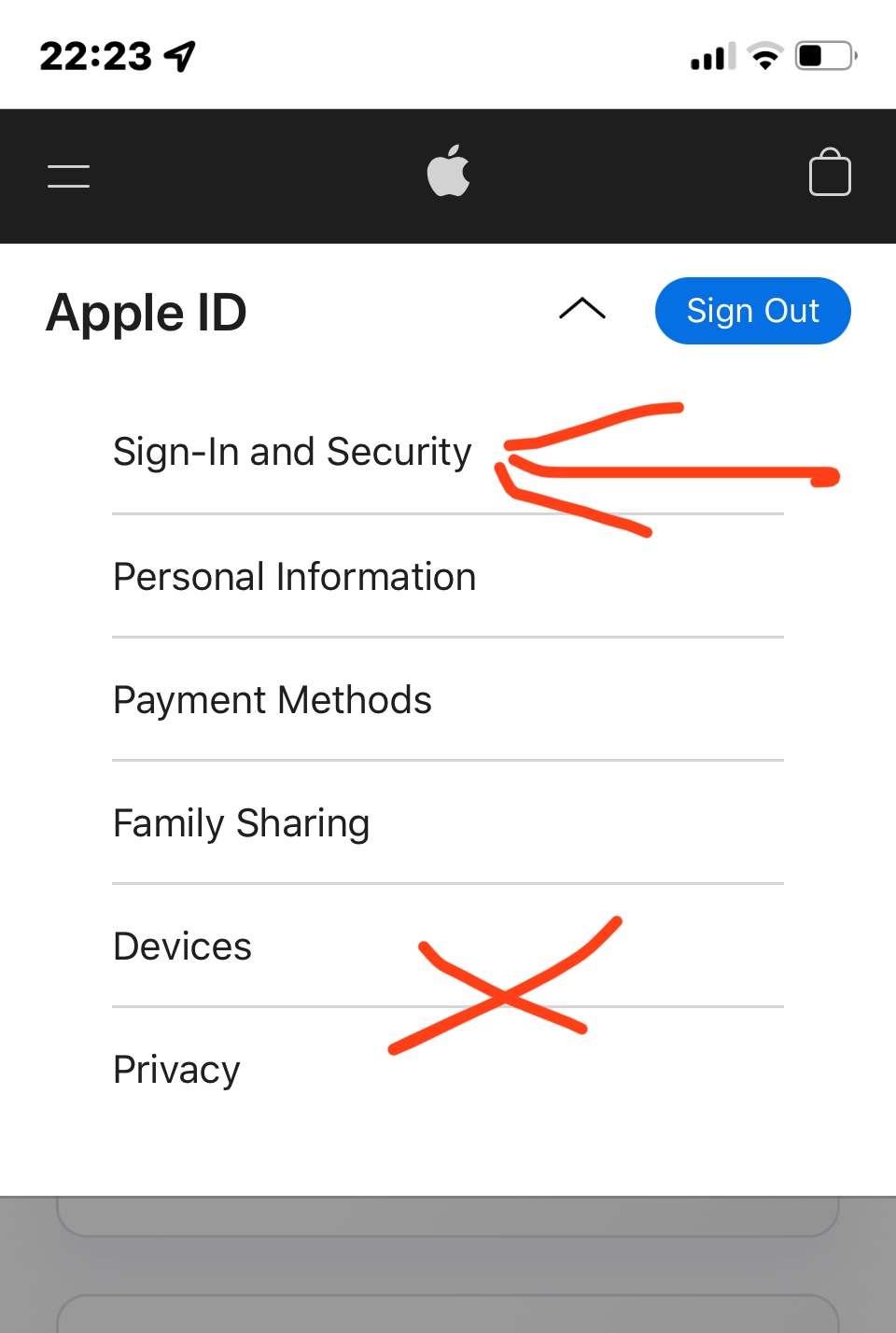896x1333 pixels.
Task: Tap the Wi-Fi status icon
Action: [765, 56]
